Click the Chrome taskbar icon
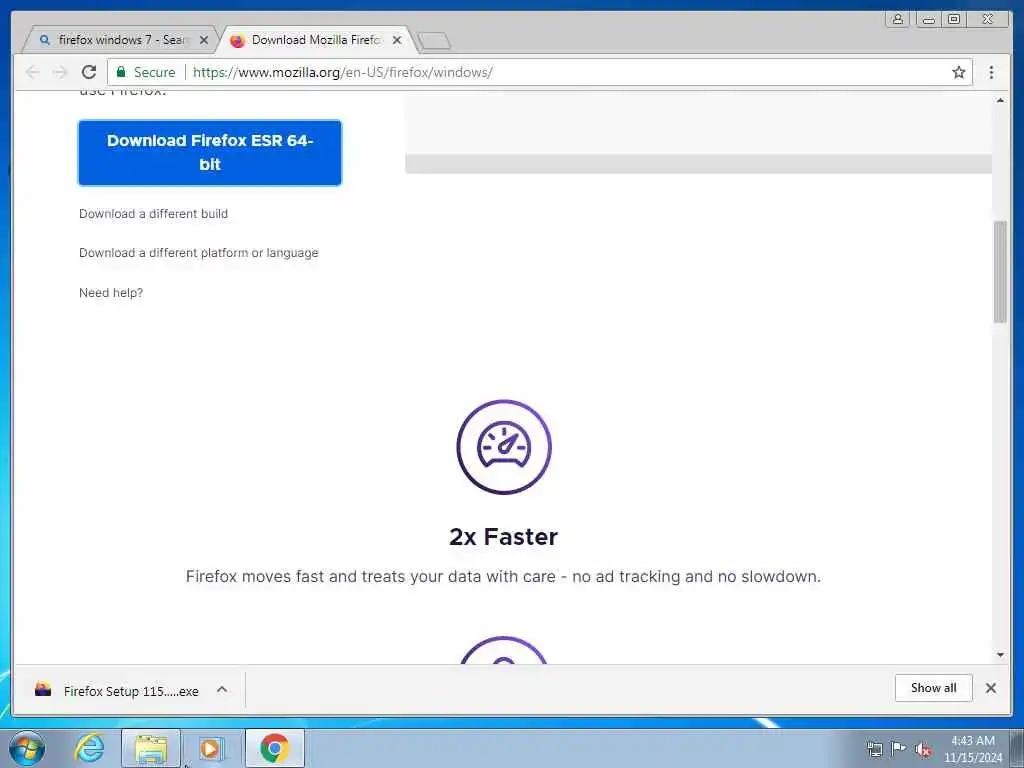This screenshot has width=1024, height=768. tap(274, 748)
